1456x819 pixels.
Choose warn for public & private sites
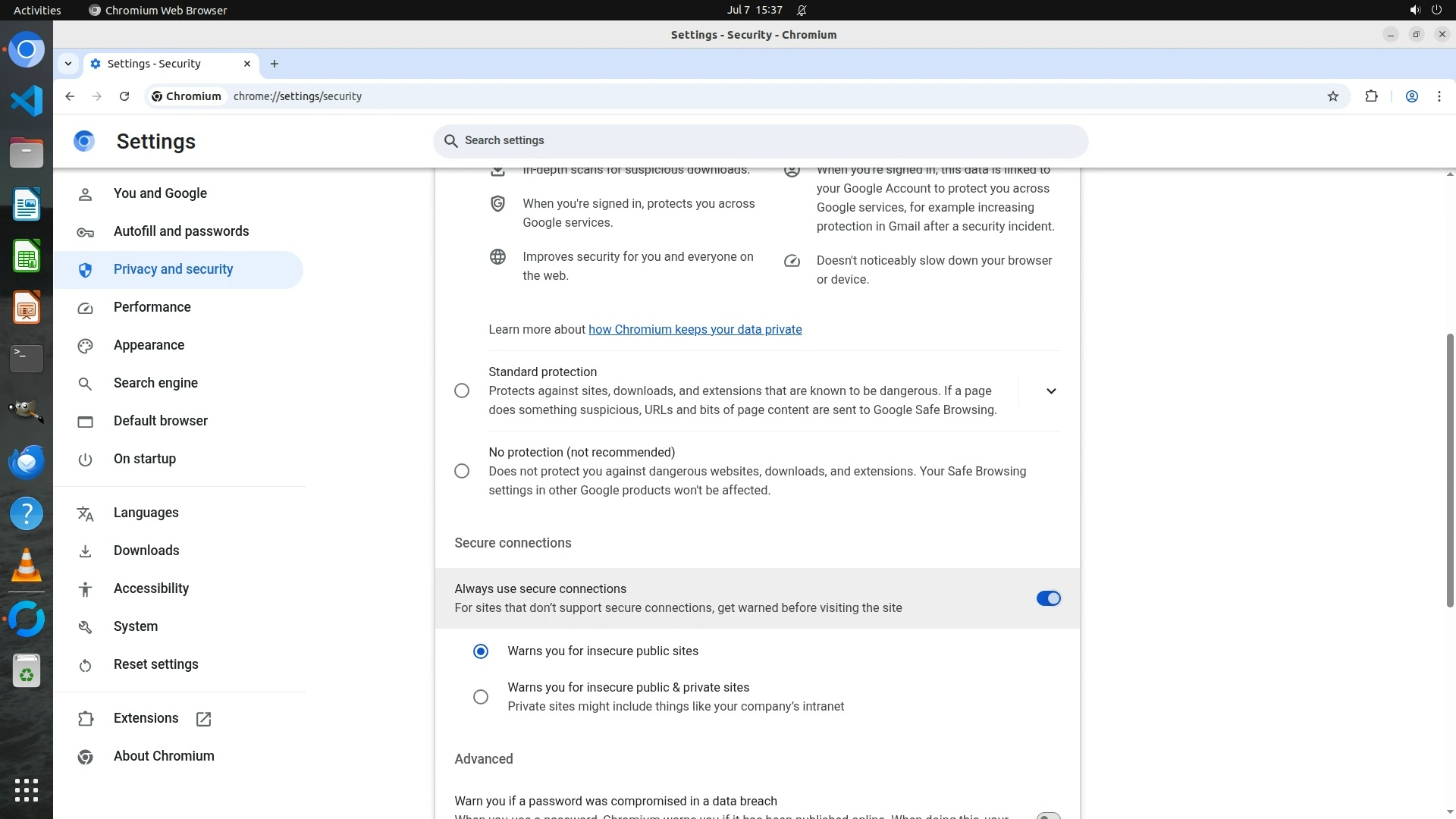pos(480,697)
